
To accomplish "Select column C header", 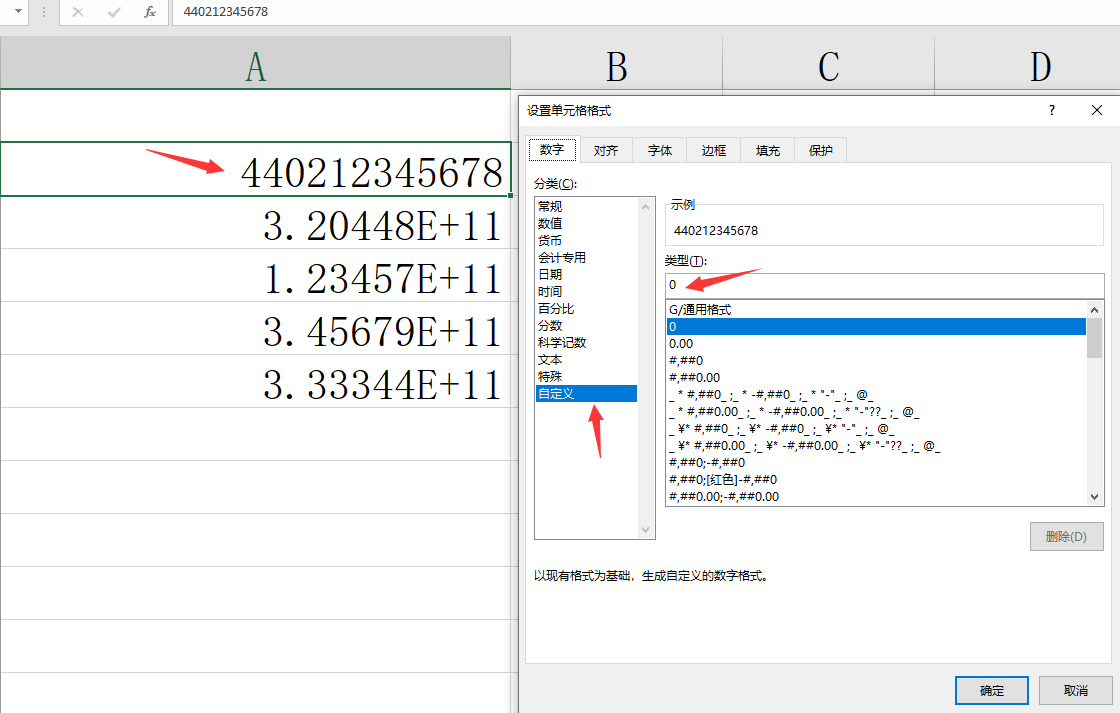I will tap(829, 64).
